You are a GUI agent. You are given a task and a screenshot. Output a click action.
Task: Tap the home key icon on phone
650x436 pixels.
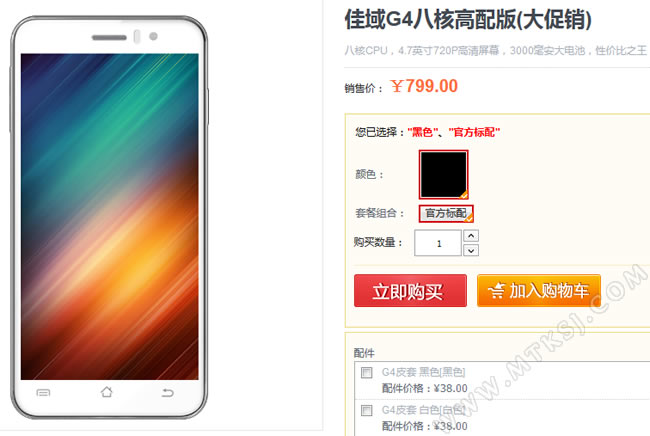pos(107,392)
